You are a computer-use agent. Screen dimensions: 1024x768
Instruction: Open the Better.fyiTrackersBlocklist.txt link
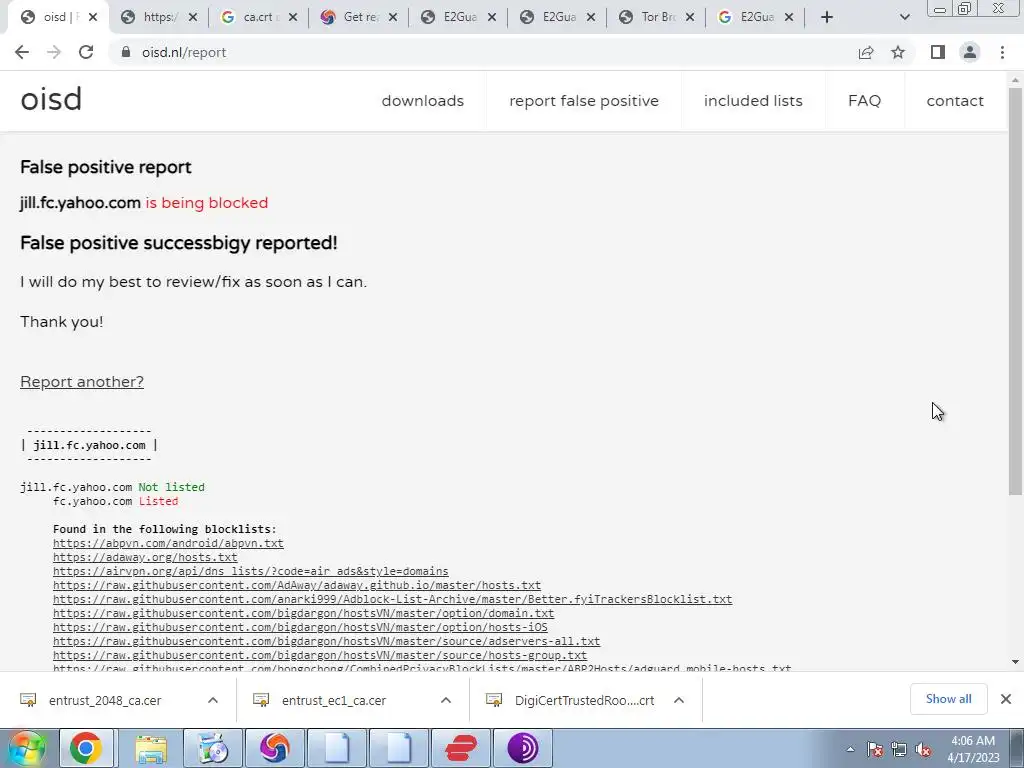pos(392,600)
